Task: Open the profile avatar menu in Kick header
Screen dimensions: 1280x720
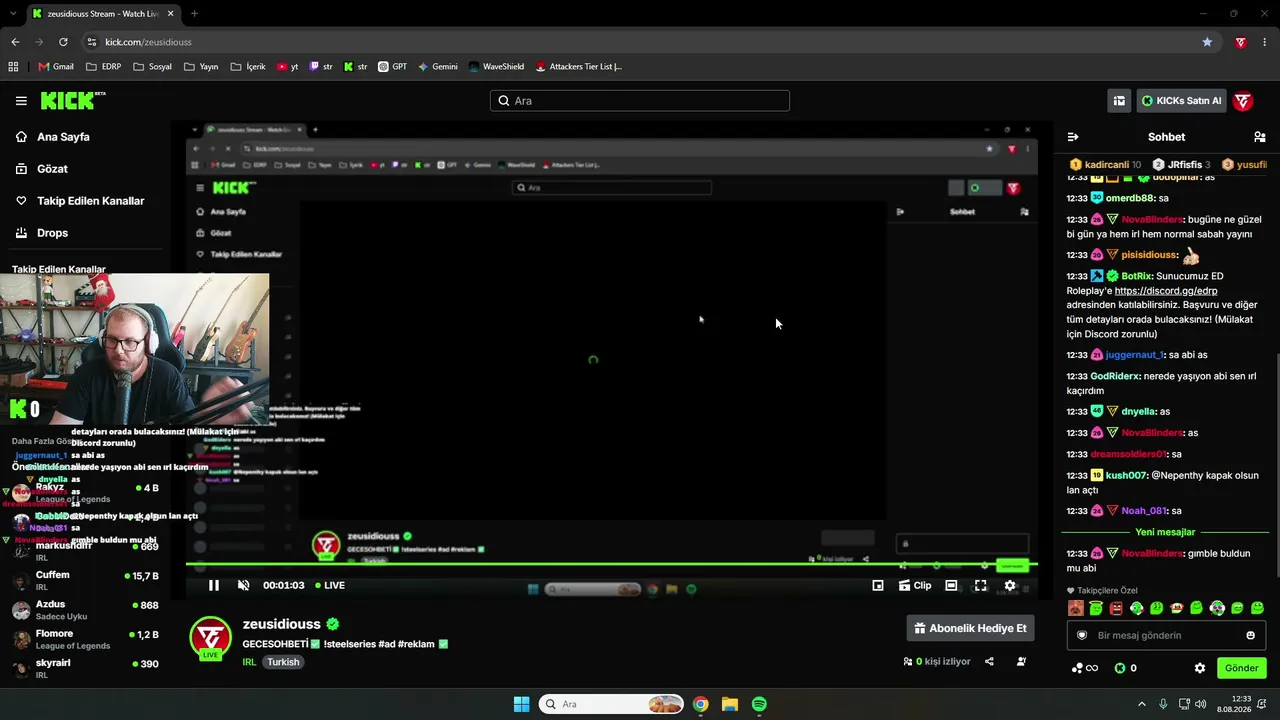Action: 1243,101
